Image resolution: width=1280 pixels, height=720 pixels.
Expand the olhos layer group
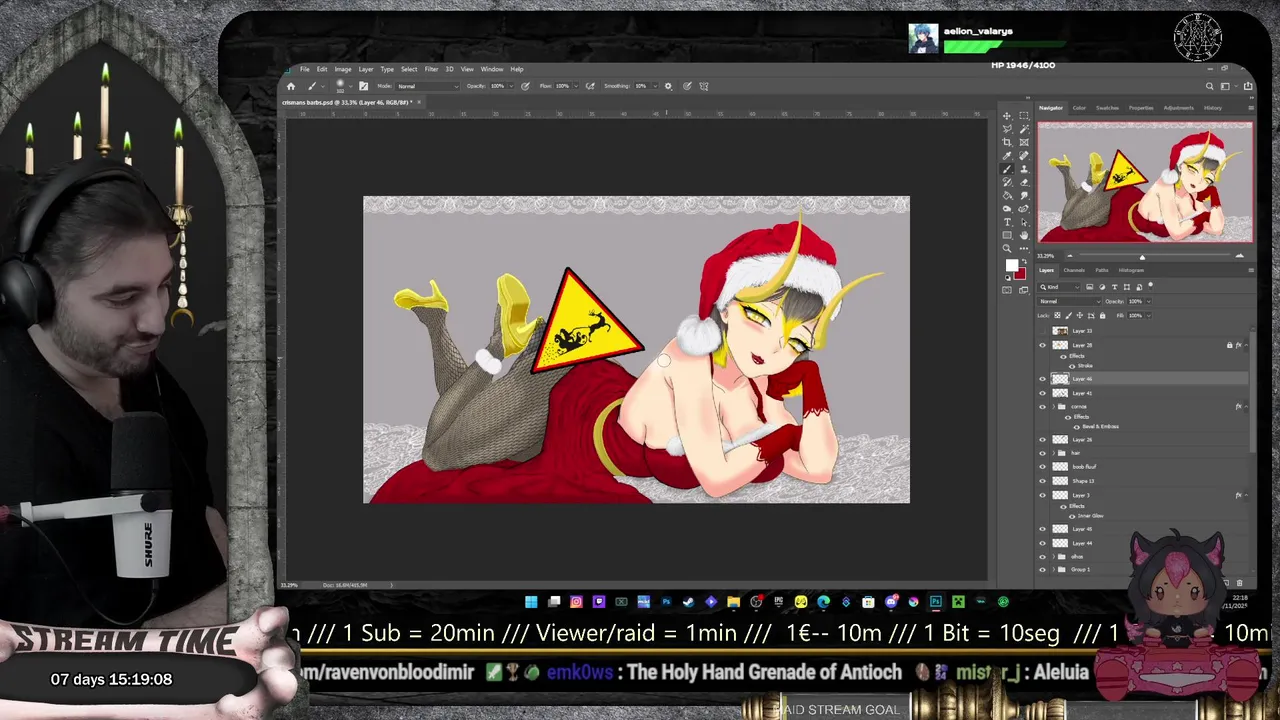tap(1054, 557)
